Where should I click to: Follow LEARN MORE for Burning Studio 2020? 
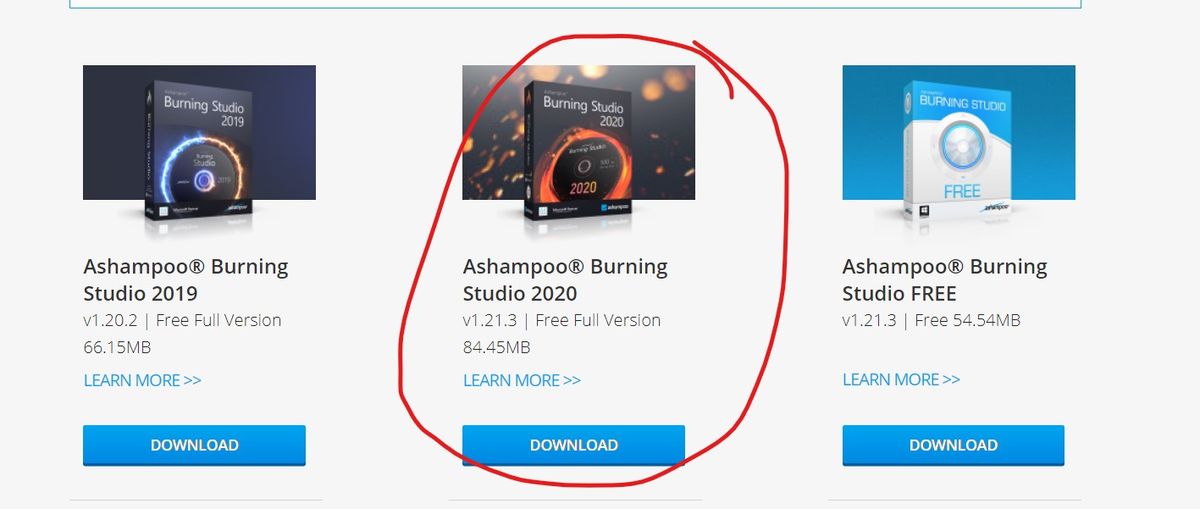521,380
